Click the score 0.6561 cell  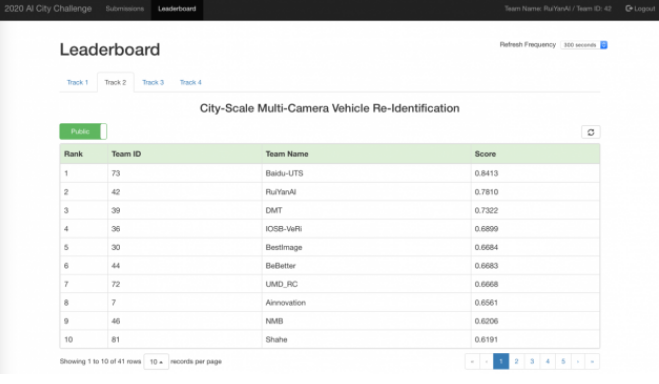coord(535,302)
